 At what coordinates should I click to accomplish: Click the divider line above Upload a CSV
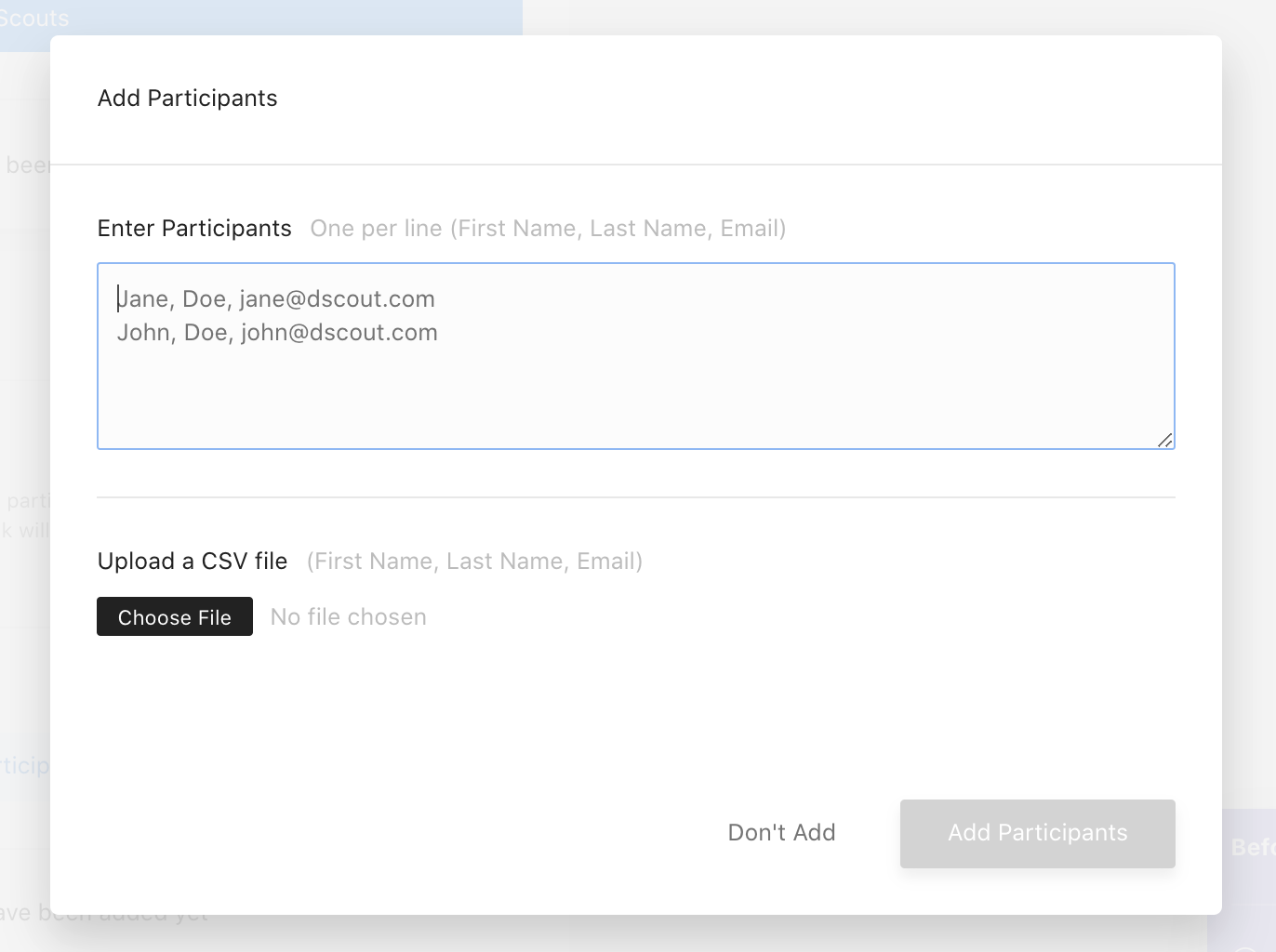[635, 497]
